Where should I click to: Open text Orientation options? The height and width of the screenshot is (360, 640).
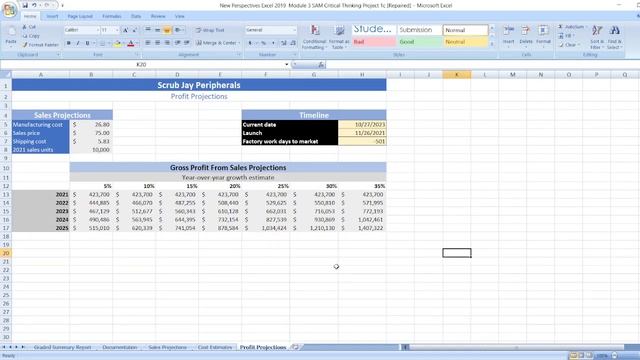click(178, 30)
